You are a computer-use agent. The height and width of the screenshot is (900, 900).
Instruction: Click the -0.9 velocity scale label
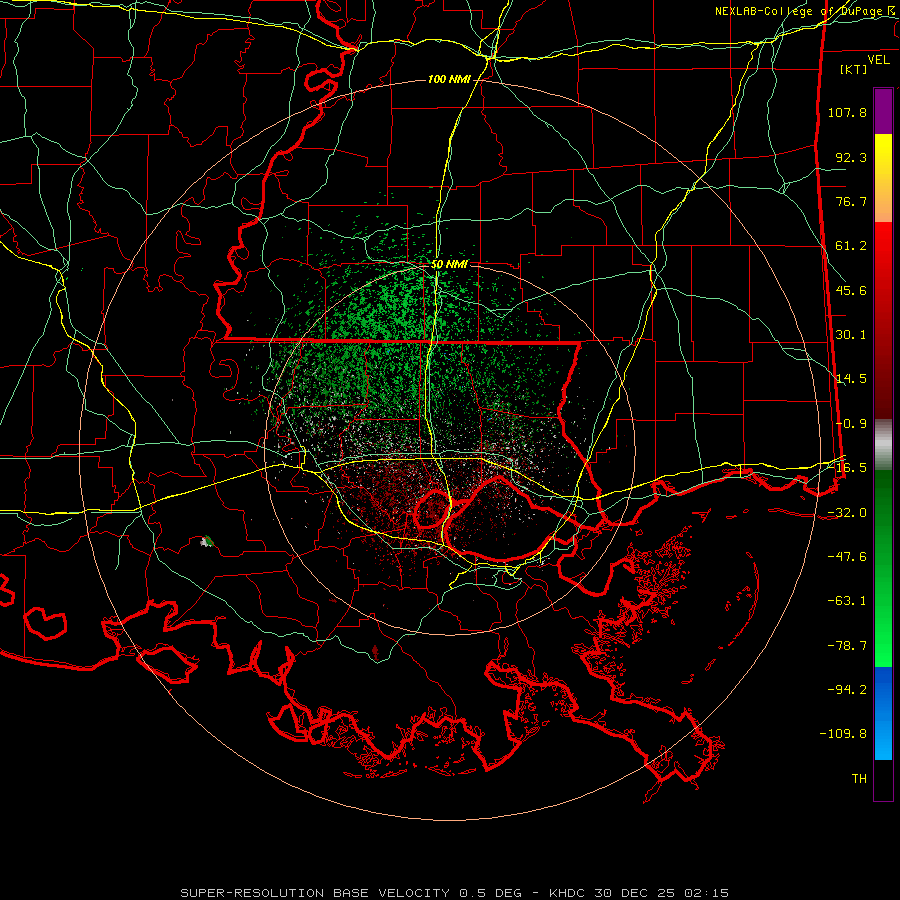coord(851,424)
